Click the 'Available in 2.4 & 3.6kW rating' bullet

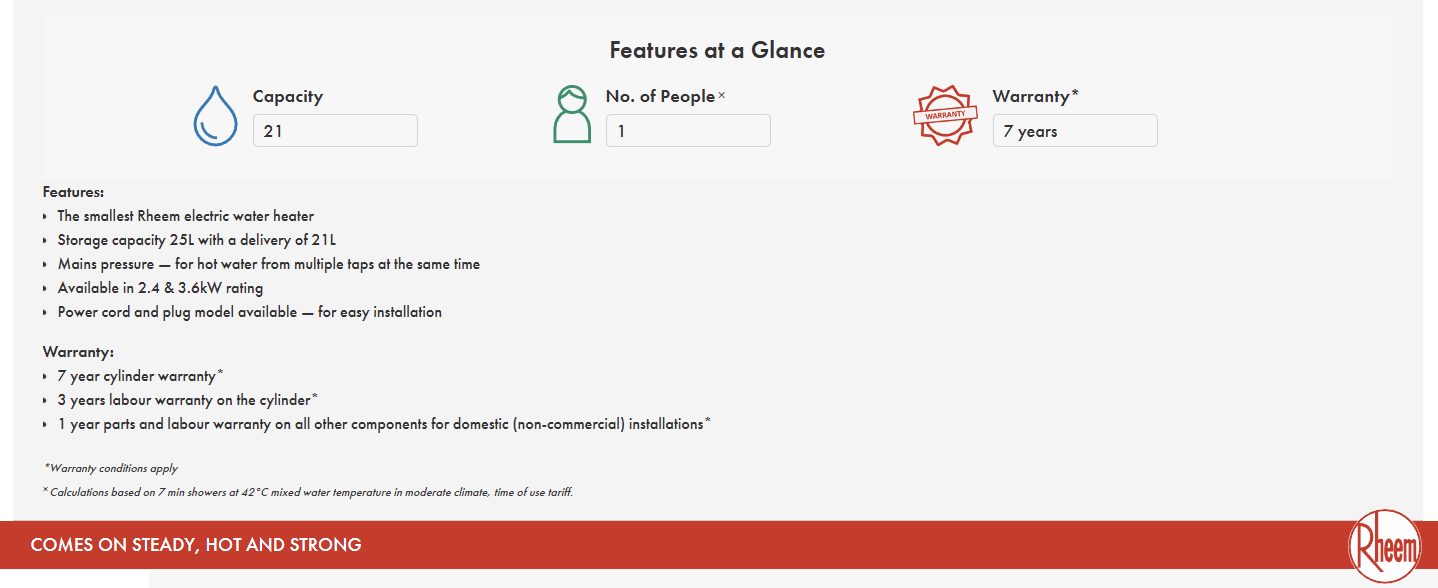point(160,288)
